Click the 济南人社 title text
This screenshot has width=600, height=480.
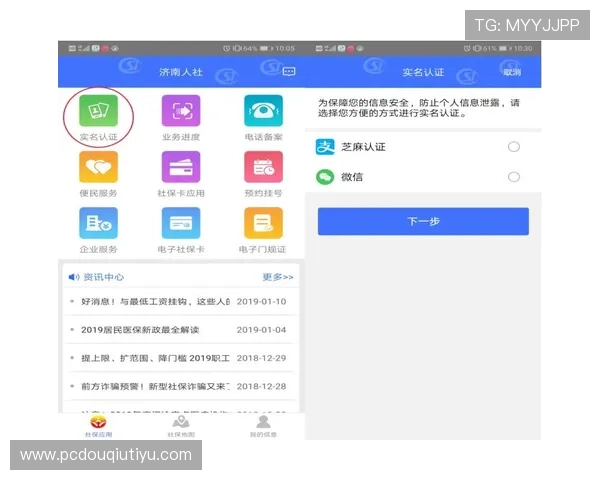click(181, 72)
